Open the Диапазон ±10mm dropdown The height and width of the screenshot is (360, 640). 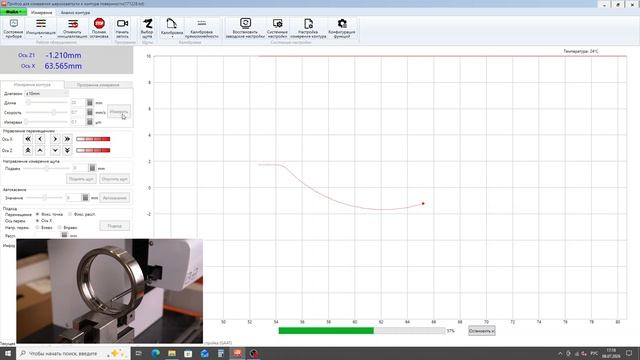point(47,93)
